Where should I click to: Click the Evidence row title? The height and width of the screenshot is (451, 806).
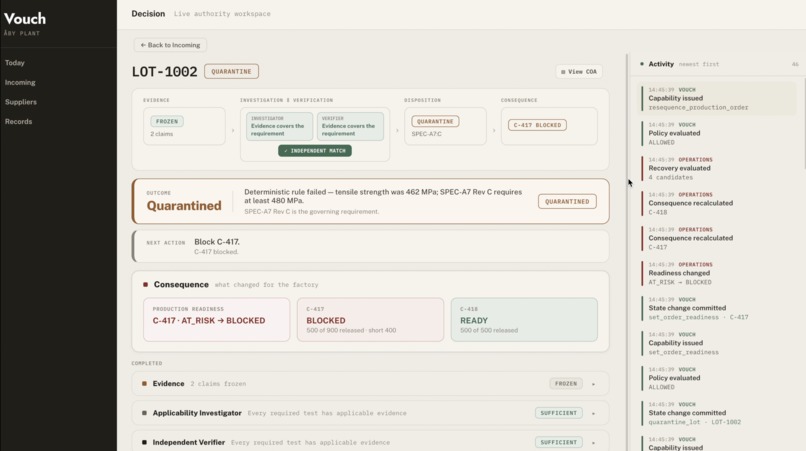168,384
